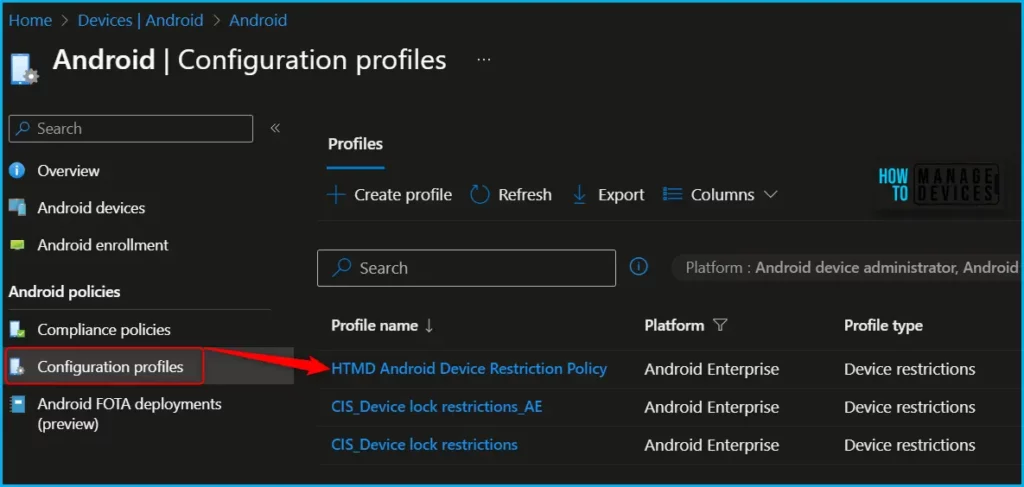Image resolution: width=1024 pixels, height=487 pixels.
Task: Open the Platform filter pill
Action: click(x=847, y=268)
